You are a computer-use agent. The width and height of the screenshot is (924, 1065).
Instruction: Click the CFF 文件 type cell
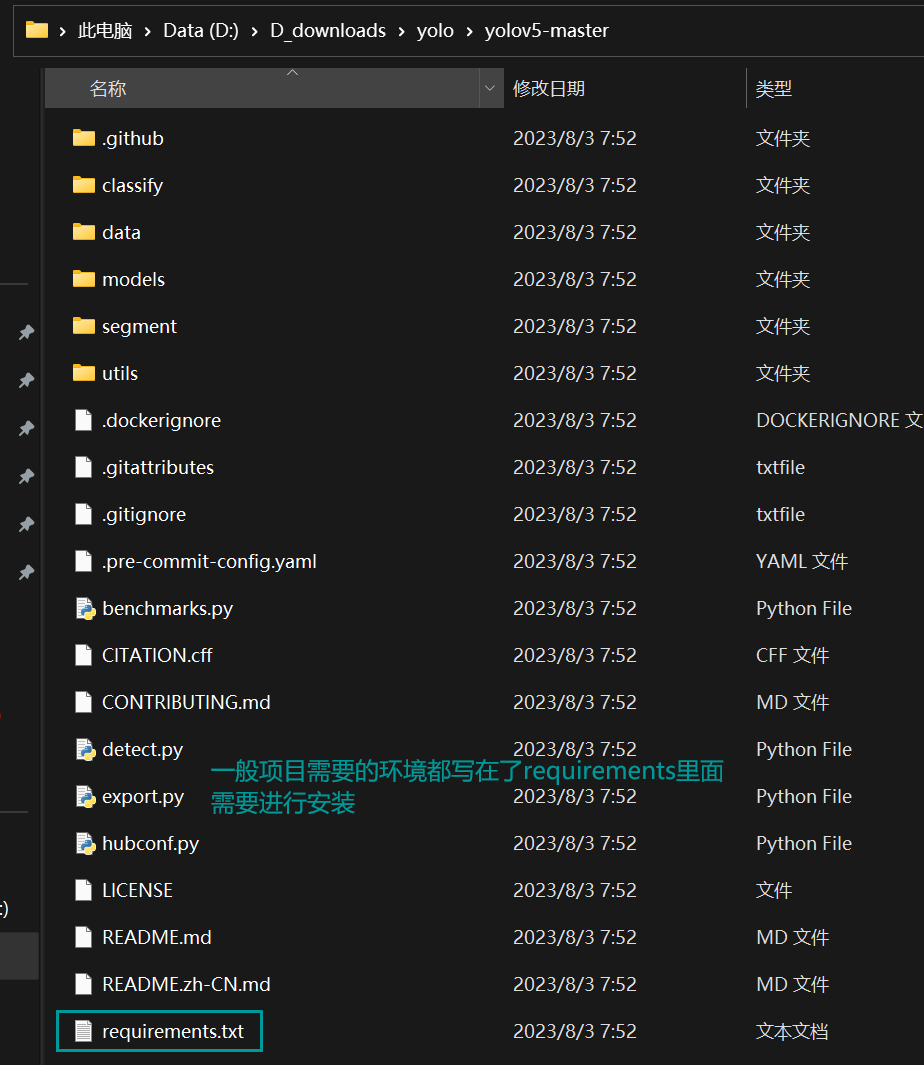[793, 655]
